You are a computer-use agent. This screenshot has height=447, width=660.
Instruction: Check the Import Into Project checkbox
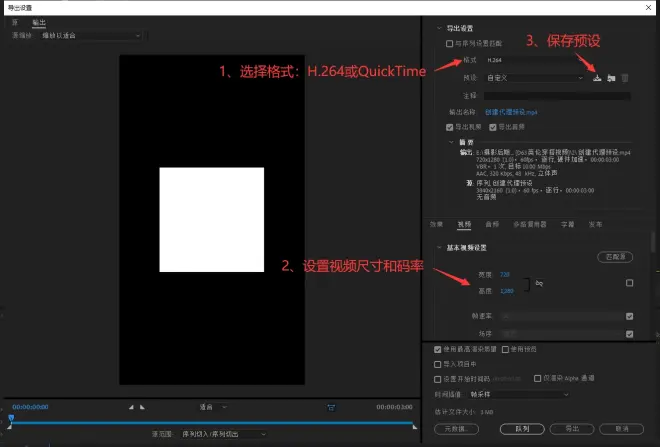(x=438, y=364)
